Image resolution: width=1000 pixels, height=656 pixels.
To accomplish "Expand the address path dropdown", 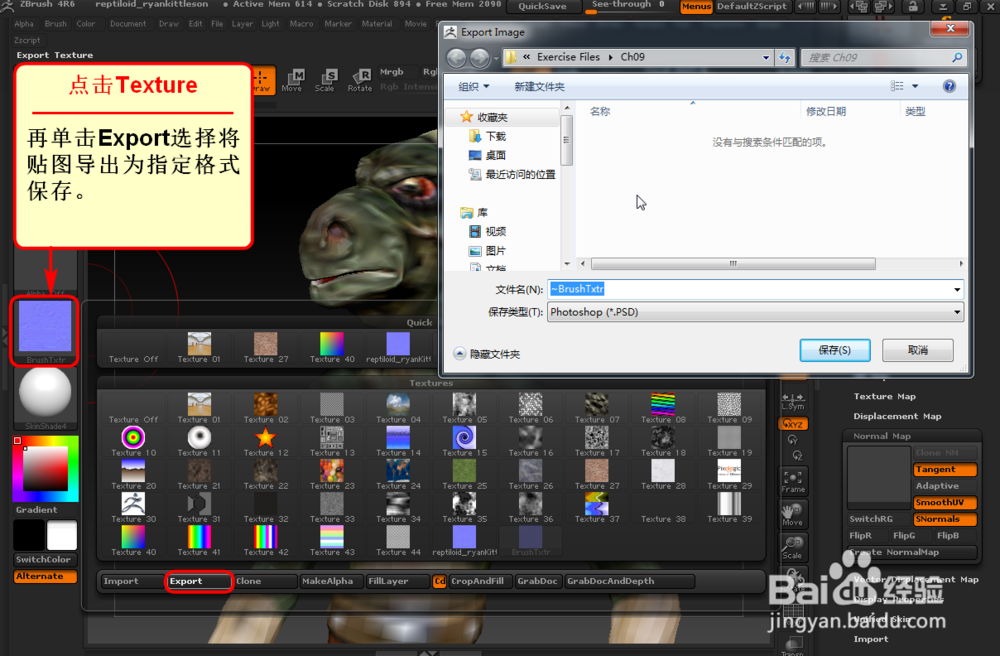I will click(x=765, y=57).
